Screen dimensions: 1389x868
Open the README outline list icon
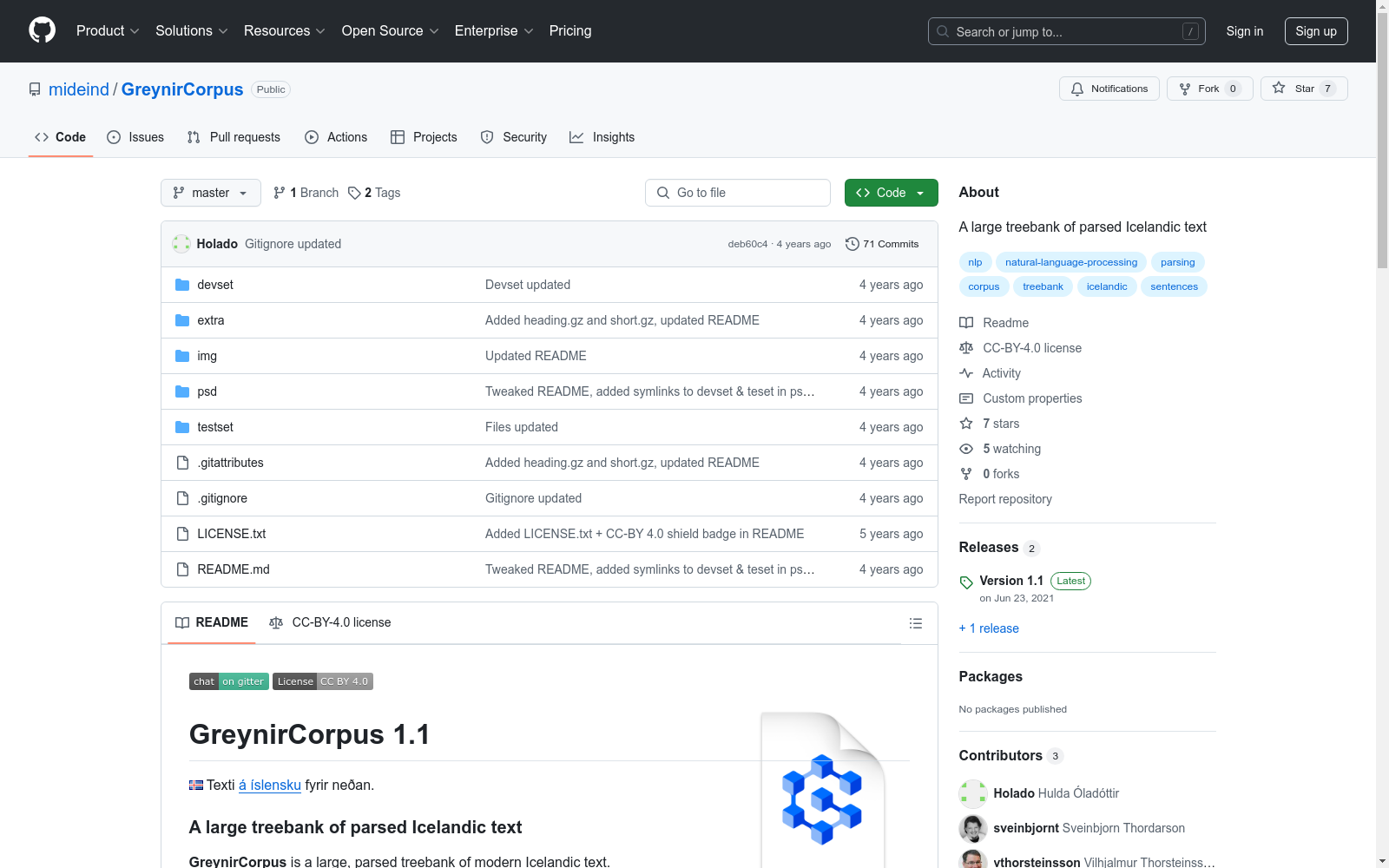click(x=916, y=623)
